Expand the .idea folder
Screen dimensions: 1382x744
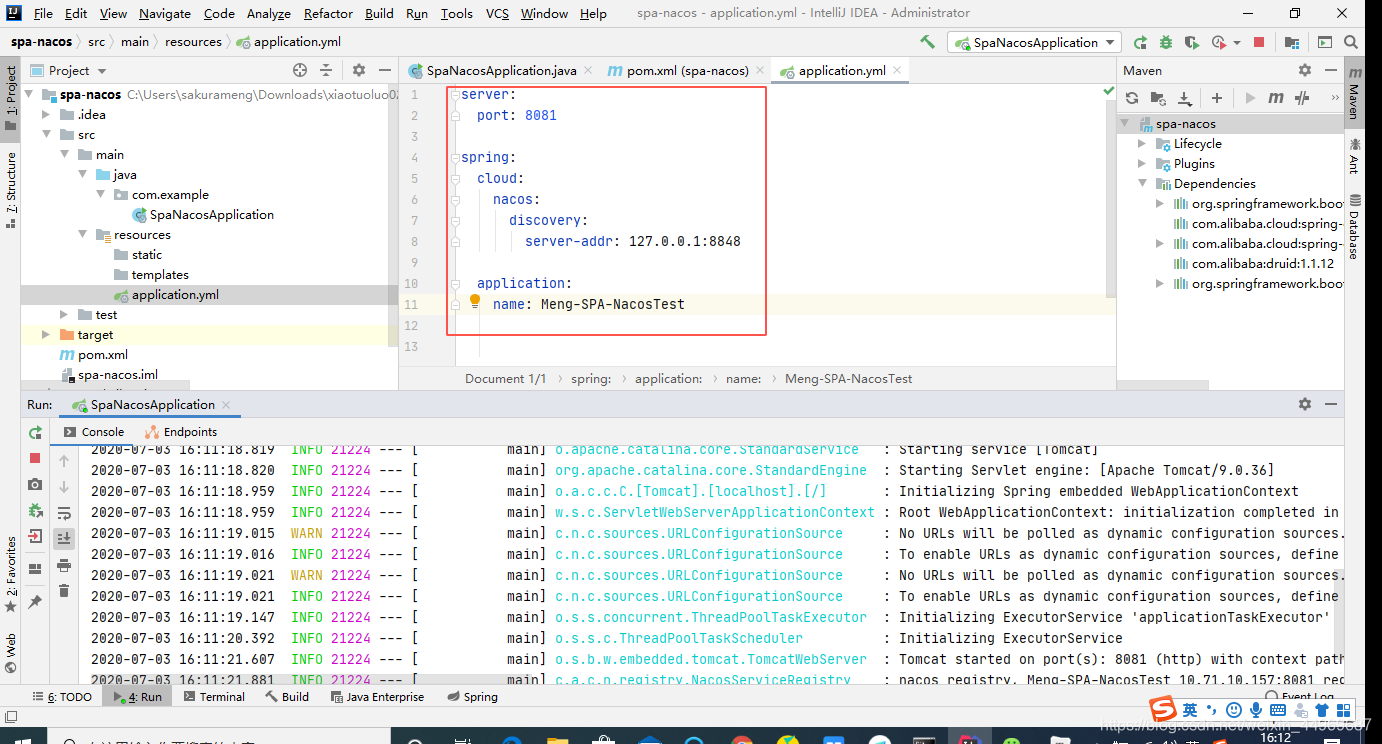(46, 114)
